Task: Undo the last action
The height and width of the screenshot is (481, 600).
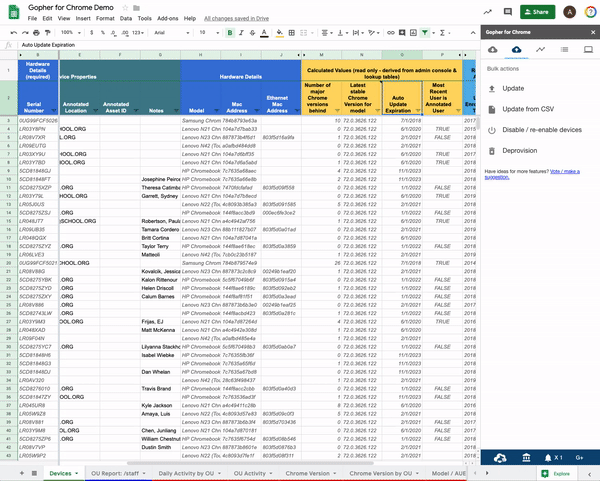Action: [x=14, y=33]
